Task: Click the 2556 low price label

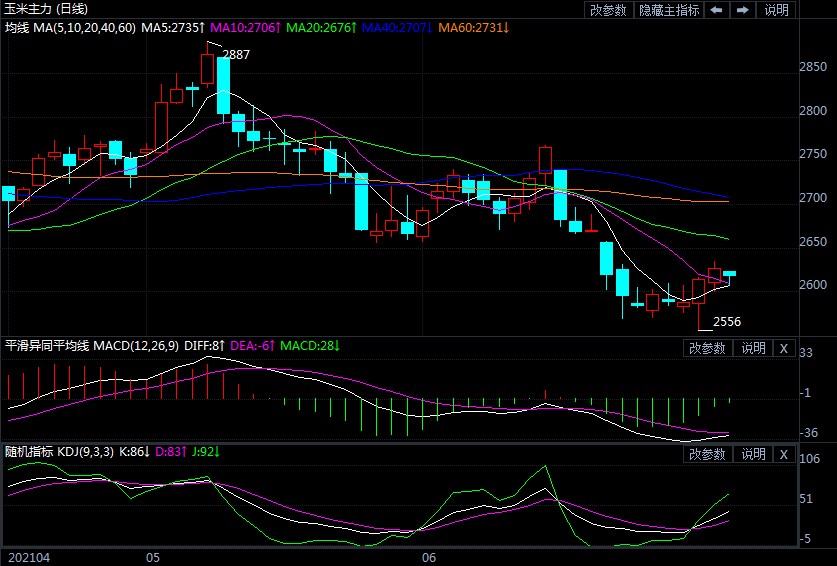Action: point(727,321)
